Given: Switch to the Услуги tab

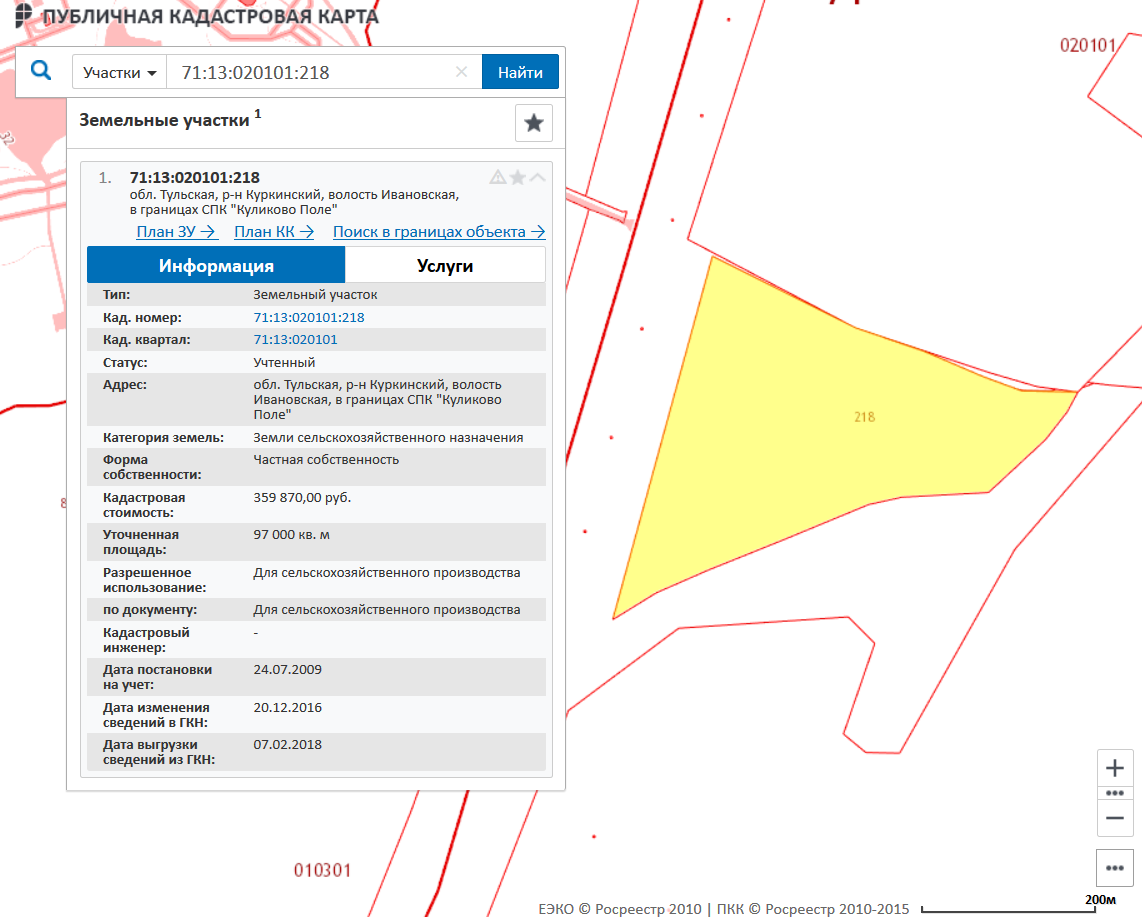Looking at the screenshot, I should tap(445, 266).
